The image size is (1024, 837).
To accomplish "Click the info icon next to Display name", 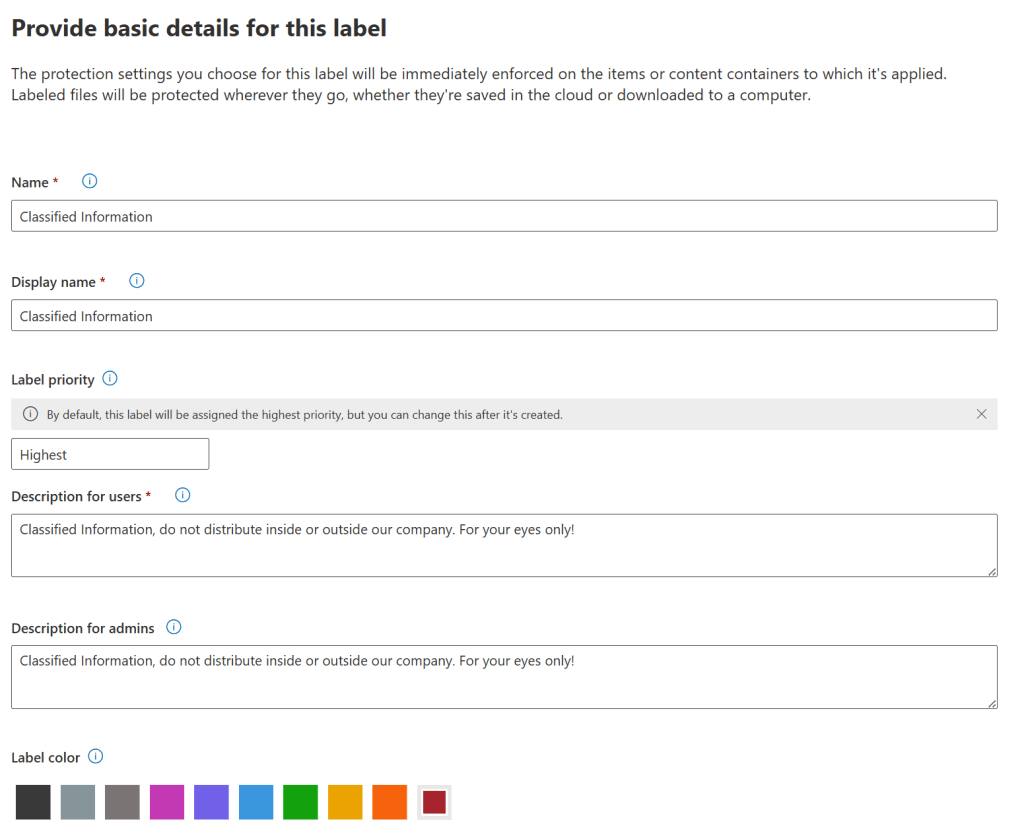I will (136, 281).
